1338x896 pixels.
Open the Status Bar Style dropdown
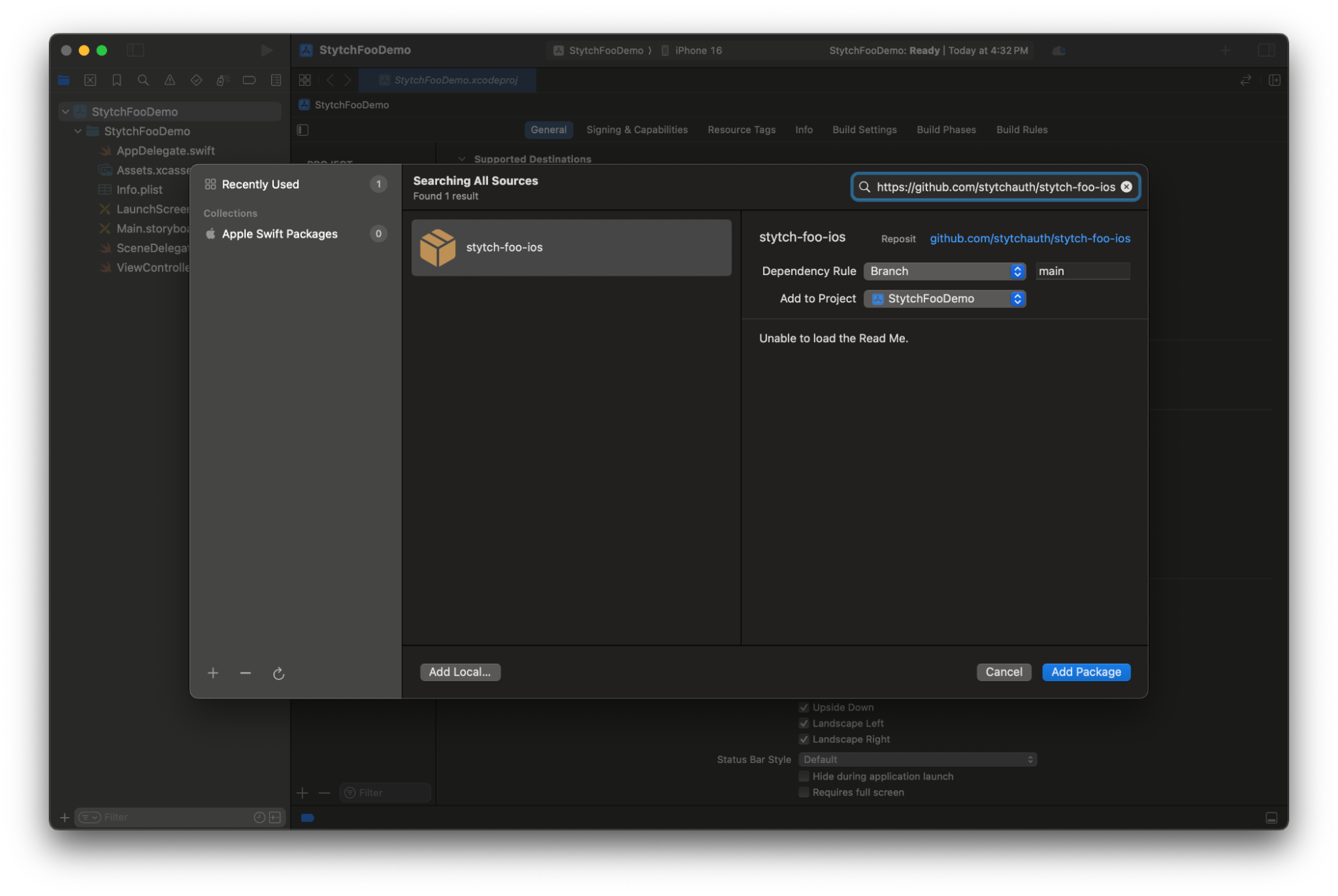918,759
